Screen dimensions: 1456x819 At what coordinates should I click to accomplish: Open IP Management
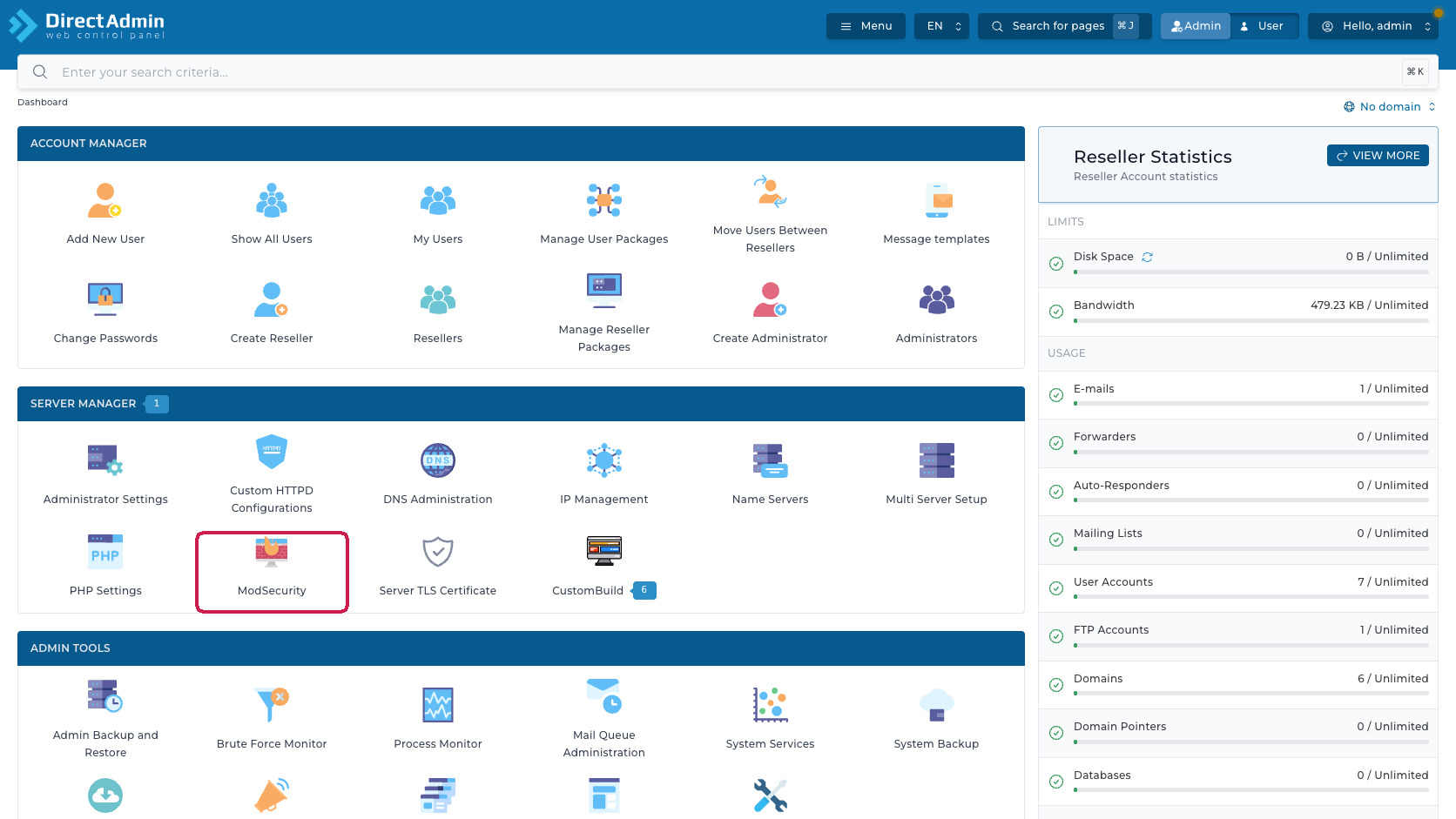604,475
